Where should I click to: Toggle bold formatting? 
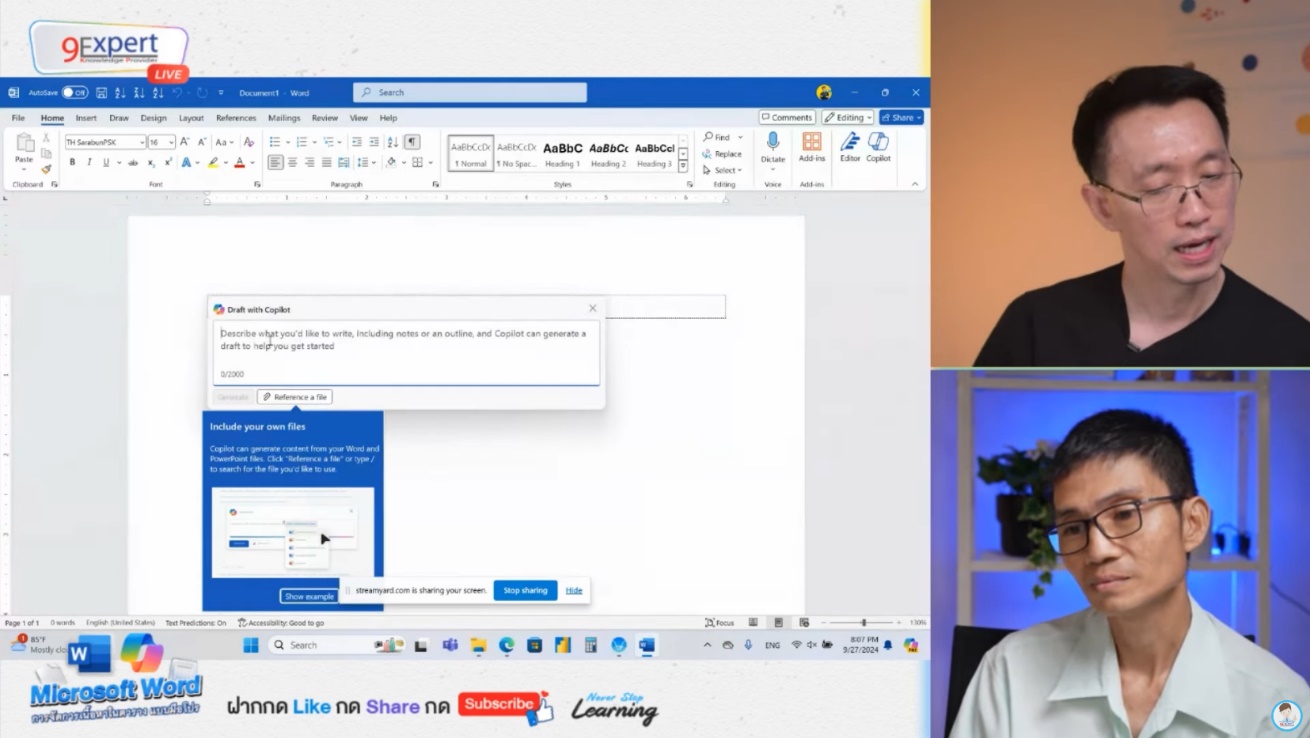click(72, 161)
